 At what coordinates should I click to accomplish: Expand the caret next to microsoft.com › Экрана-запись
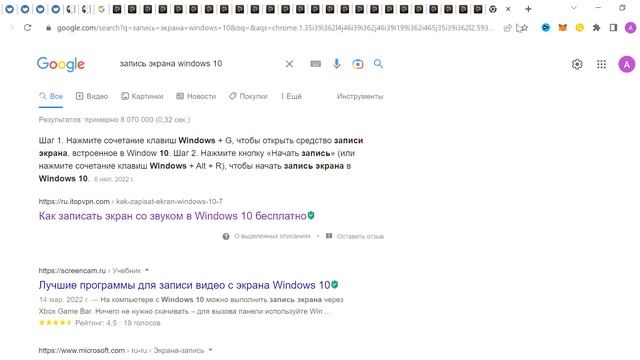point(210,350)
